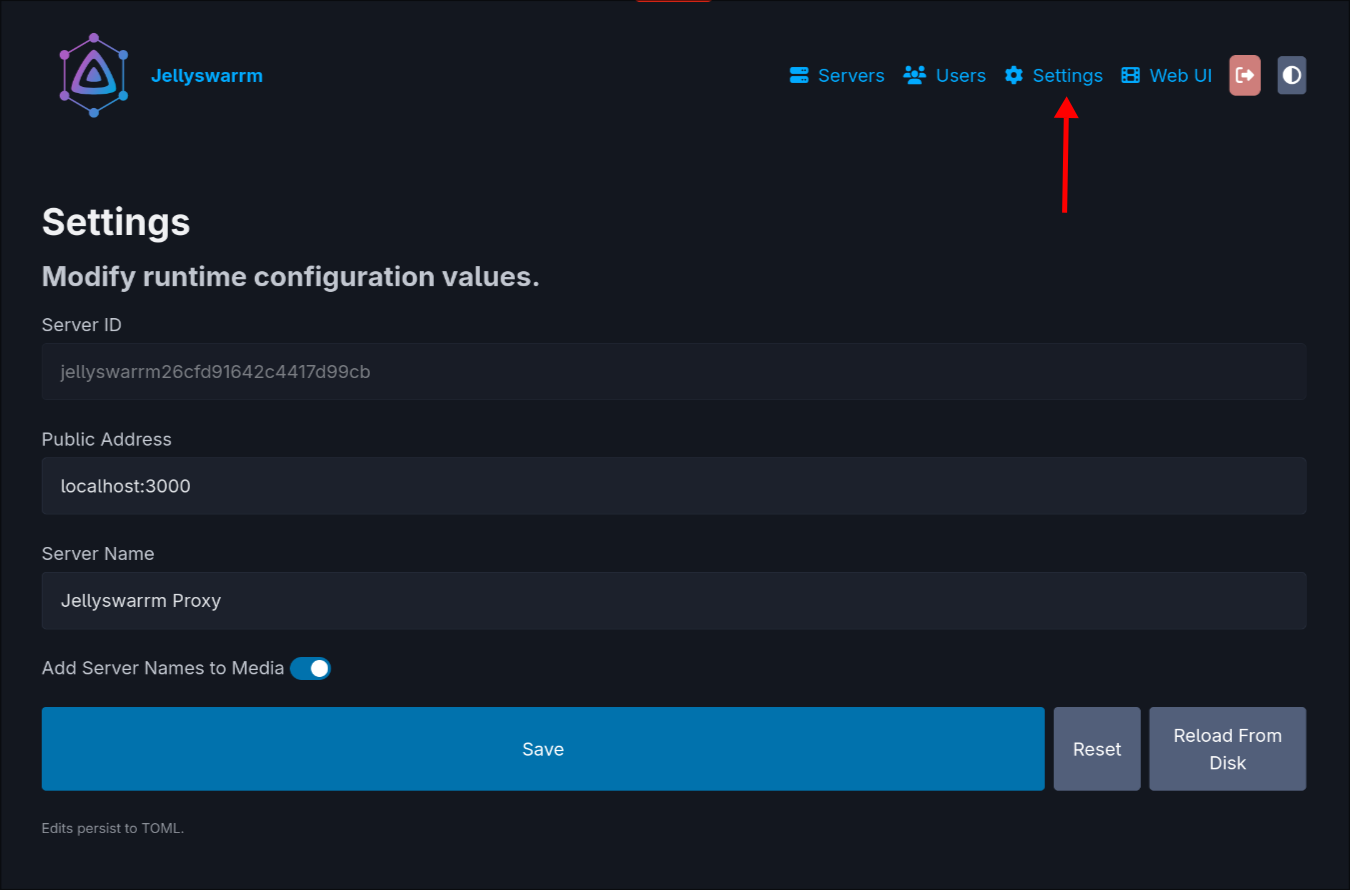Save the configuration changes
The height and width of the screenshot is (890, 1350).
pyautogui.click(x=543, y=749)
